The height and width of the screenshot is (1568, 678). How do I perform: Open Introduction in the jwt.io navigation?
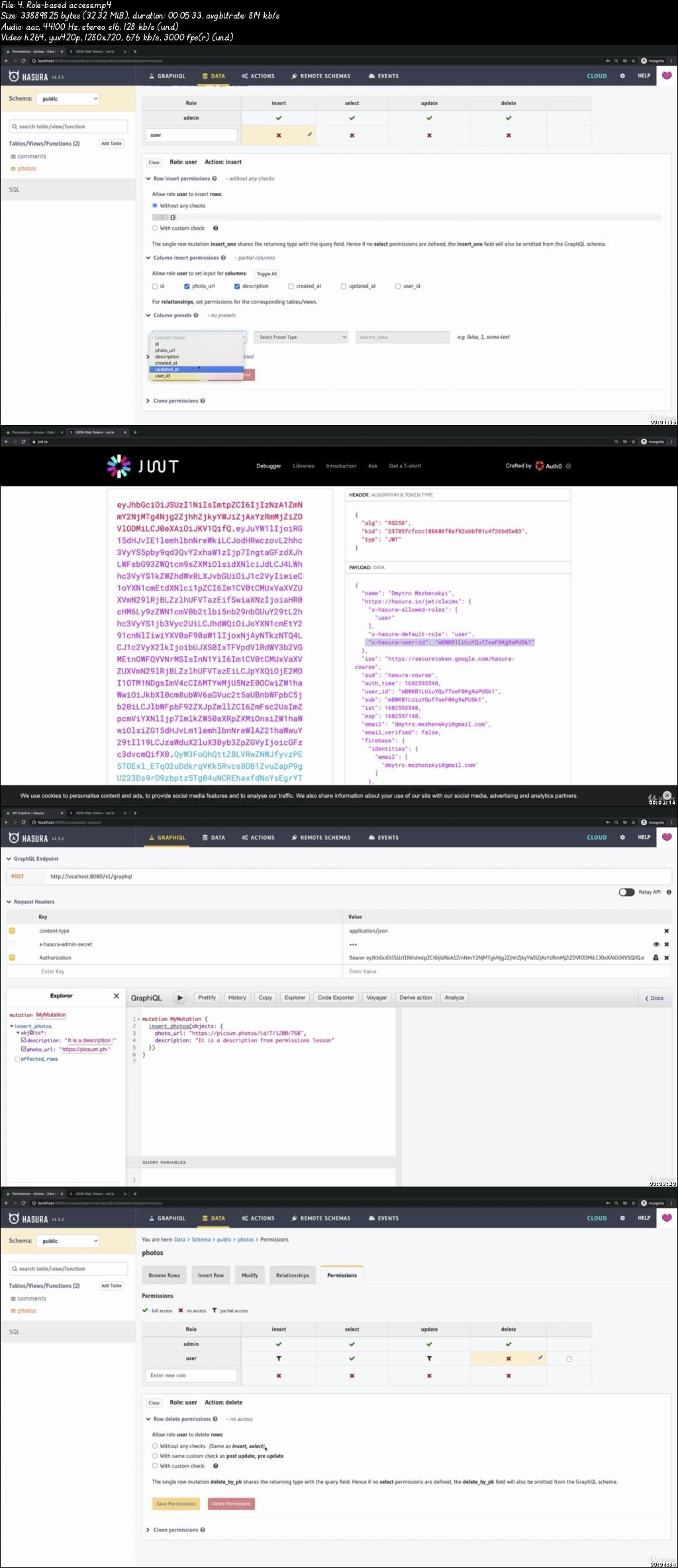click(341, 465)
